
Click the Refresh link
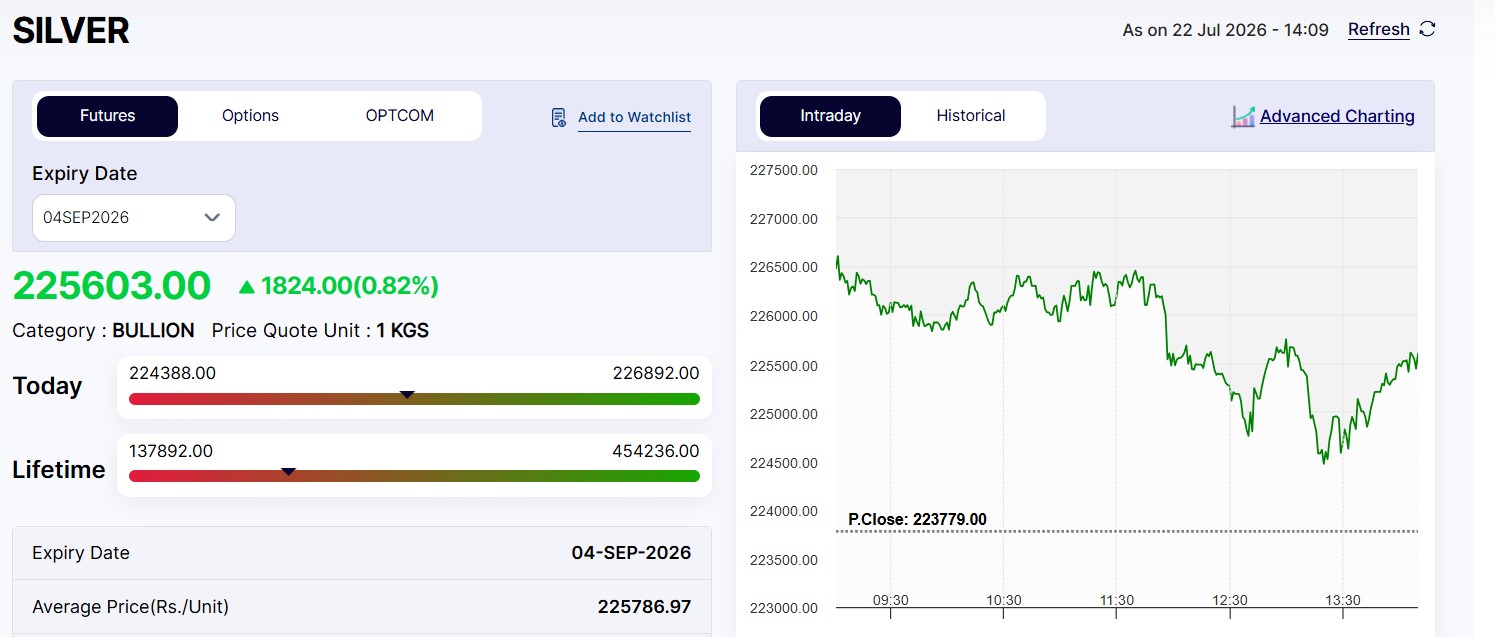click(x=1379, y=29)
